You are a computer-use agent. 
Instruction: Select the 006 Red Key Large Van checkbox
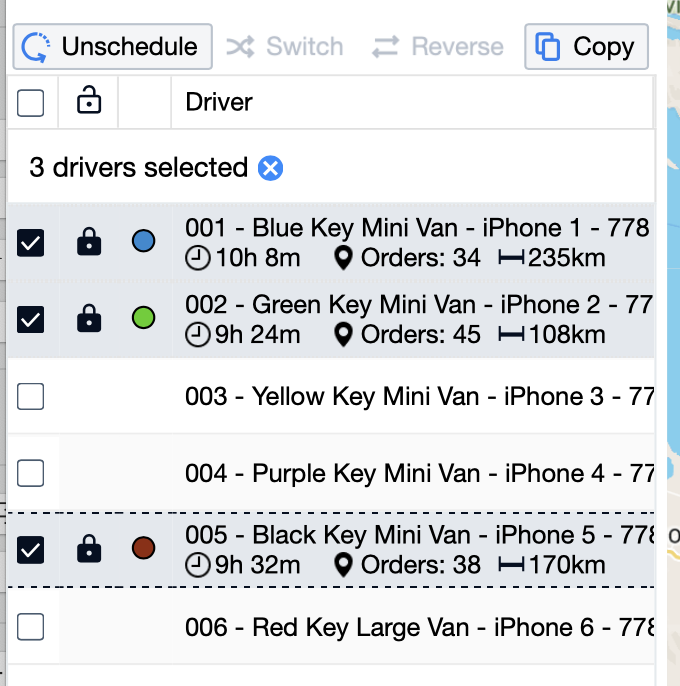[x=31, y=627]
